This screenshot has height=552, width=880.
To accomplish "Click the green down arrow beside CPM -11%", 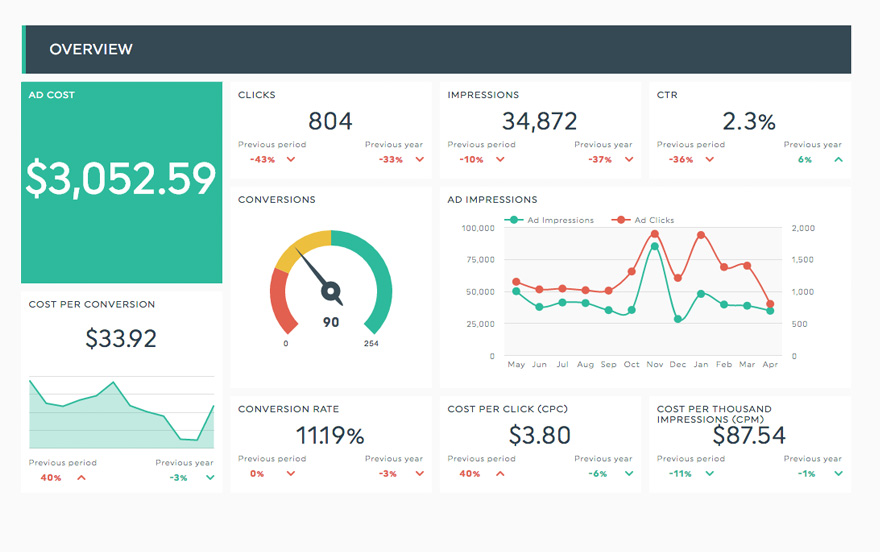I will (710, 473).
